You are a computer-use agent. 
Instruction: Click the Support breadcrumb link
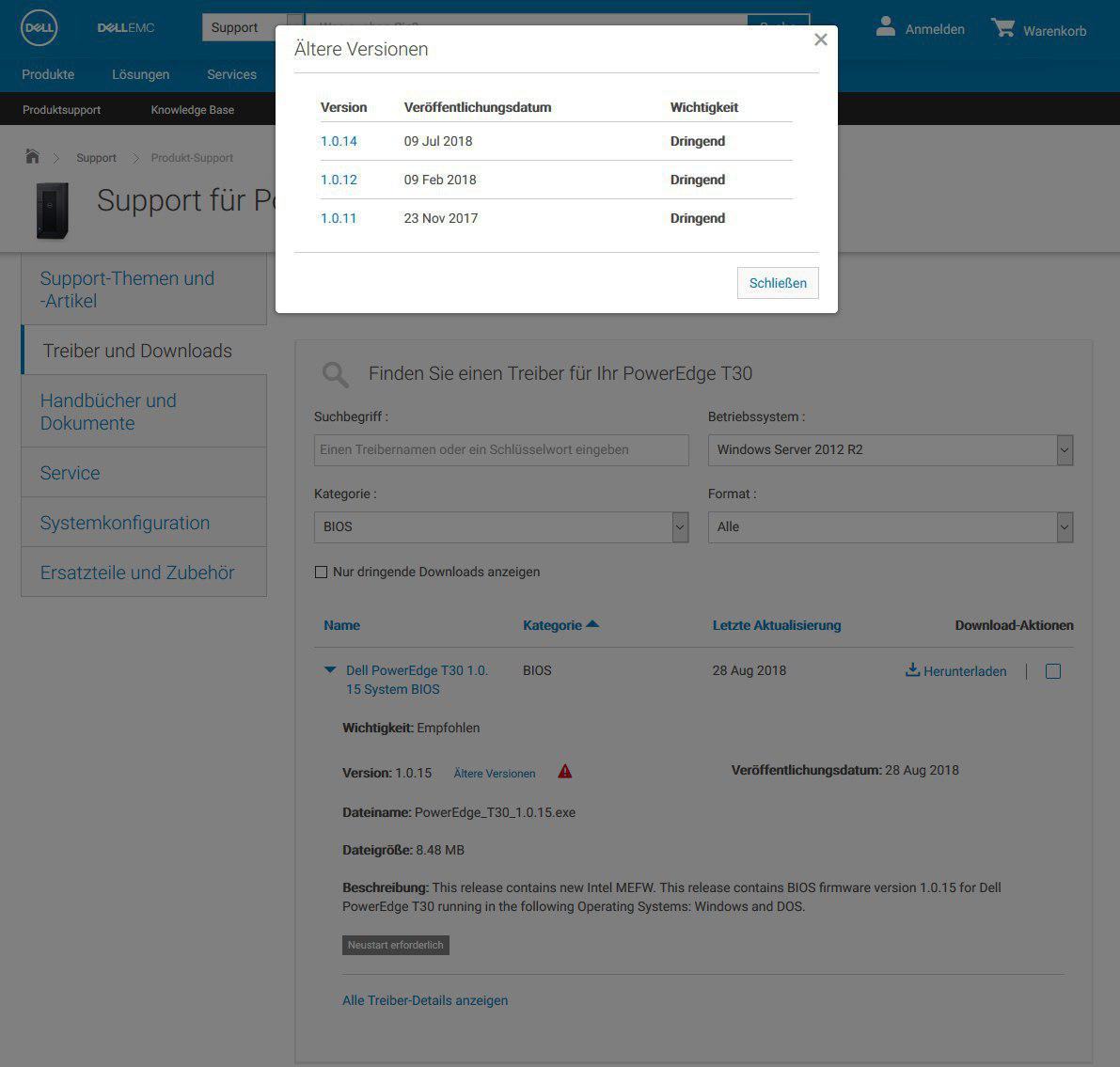point(97,158)
